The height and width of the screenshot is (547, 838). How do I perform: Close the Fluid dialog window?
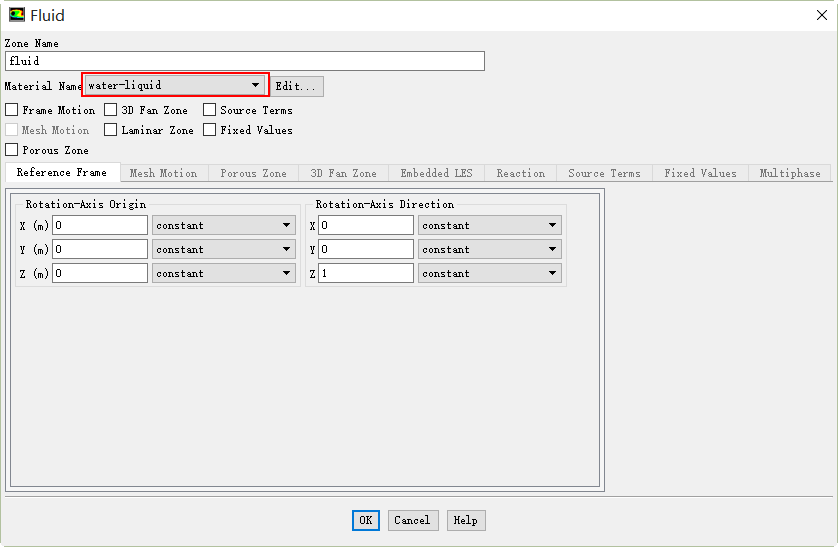821,15
